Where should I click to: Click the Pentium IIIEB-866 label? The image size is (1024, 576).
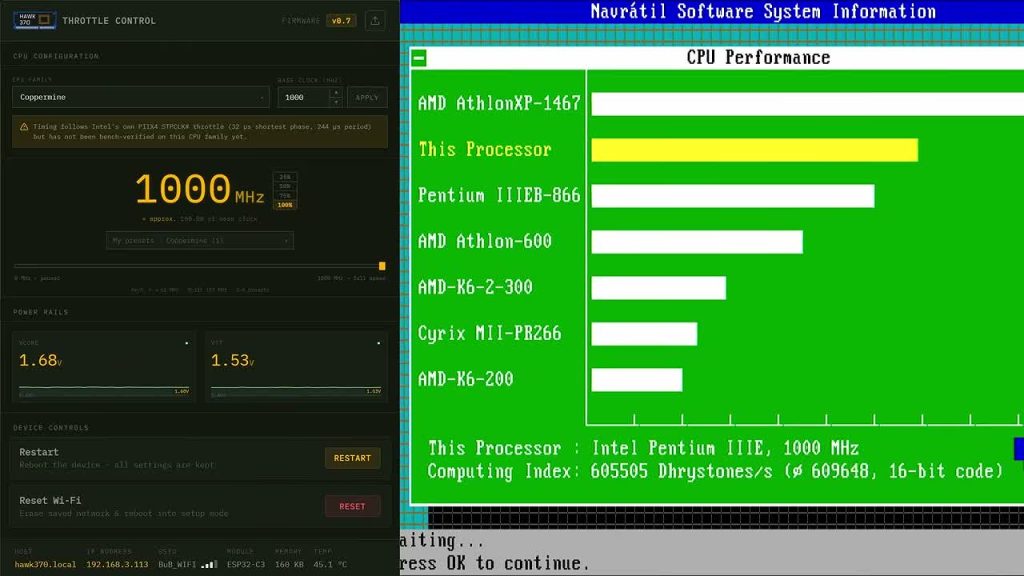(499, 195)
